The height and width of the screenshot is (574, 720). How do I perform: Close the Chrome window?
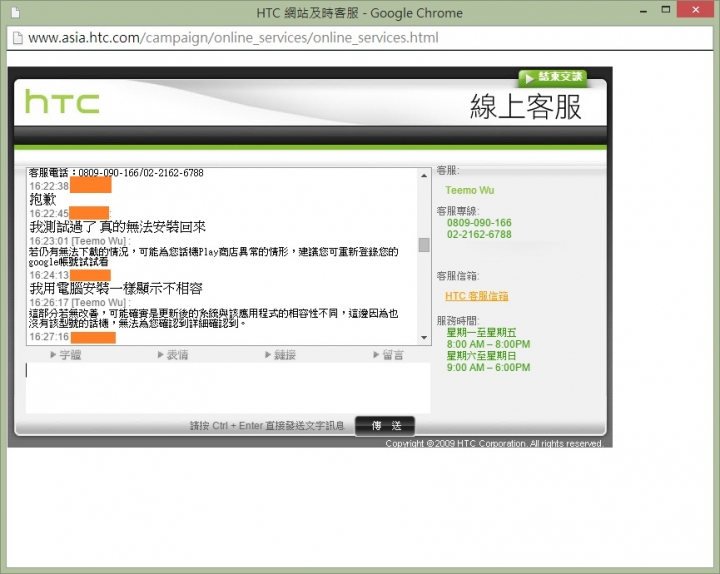click(696, 9)
